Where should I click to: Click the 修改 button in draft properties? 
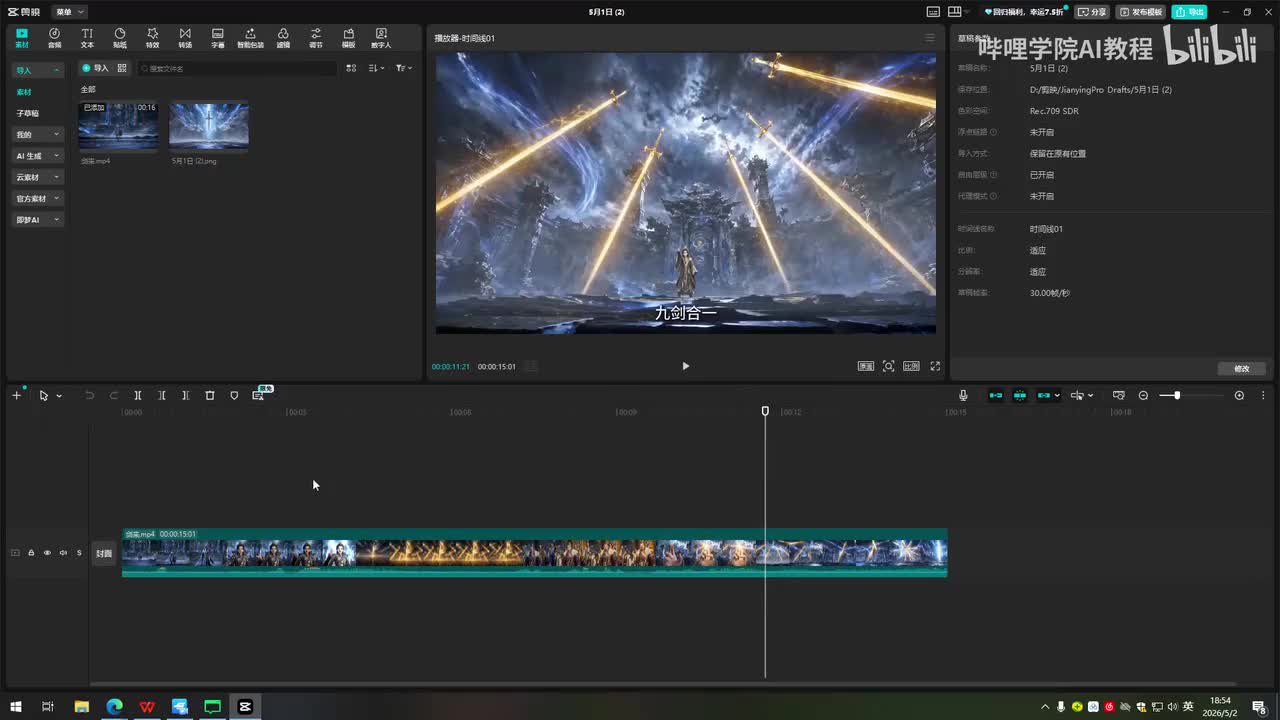[x=1242, y=369]
